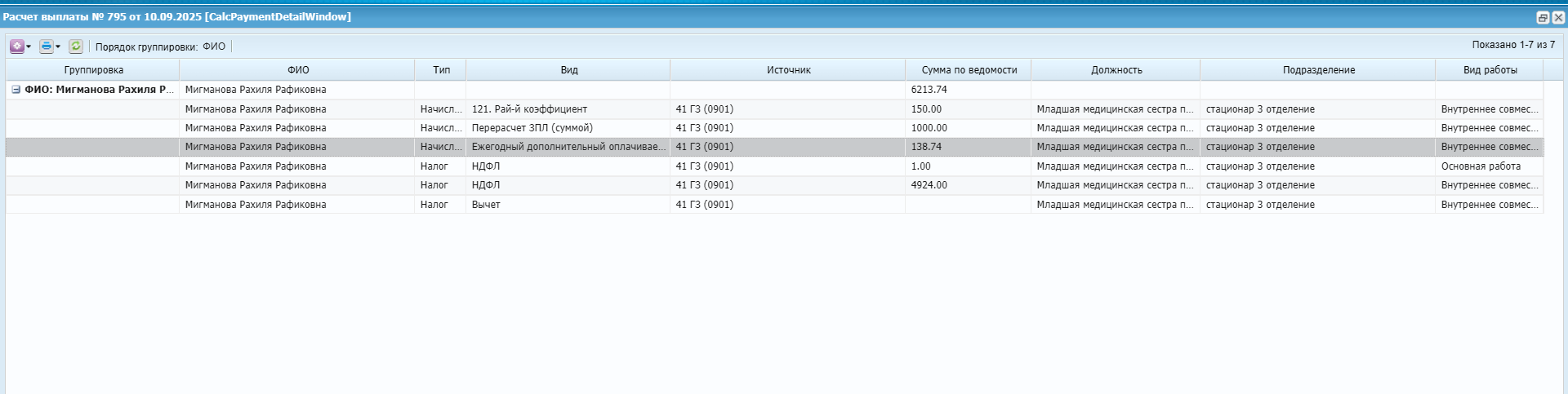Screen dimensions: 1568x394
Task: Open the printer icon dropdown
Action: tap(50, 46)
